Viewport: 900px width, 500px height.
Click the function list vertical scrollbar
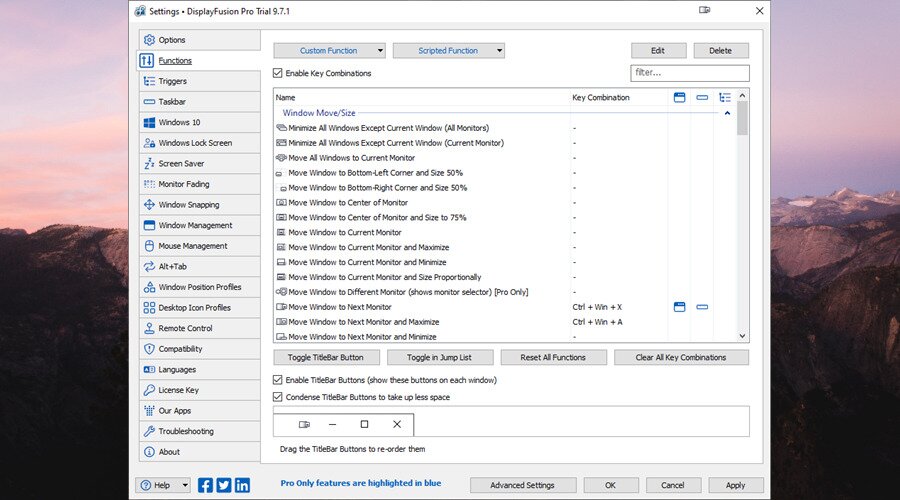coord(742,220)
